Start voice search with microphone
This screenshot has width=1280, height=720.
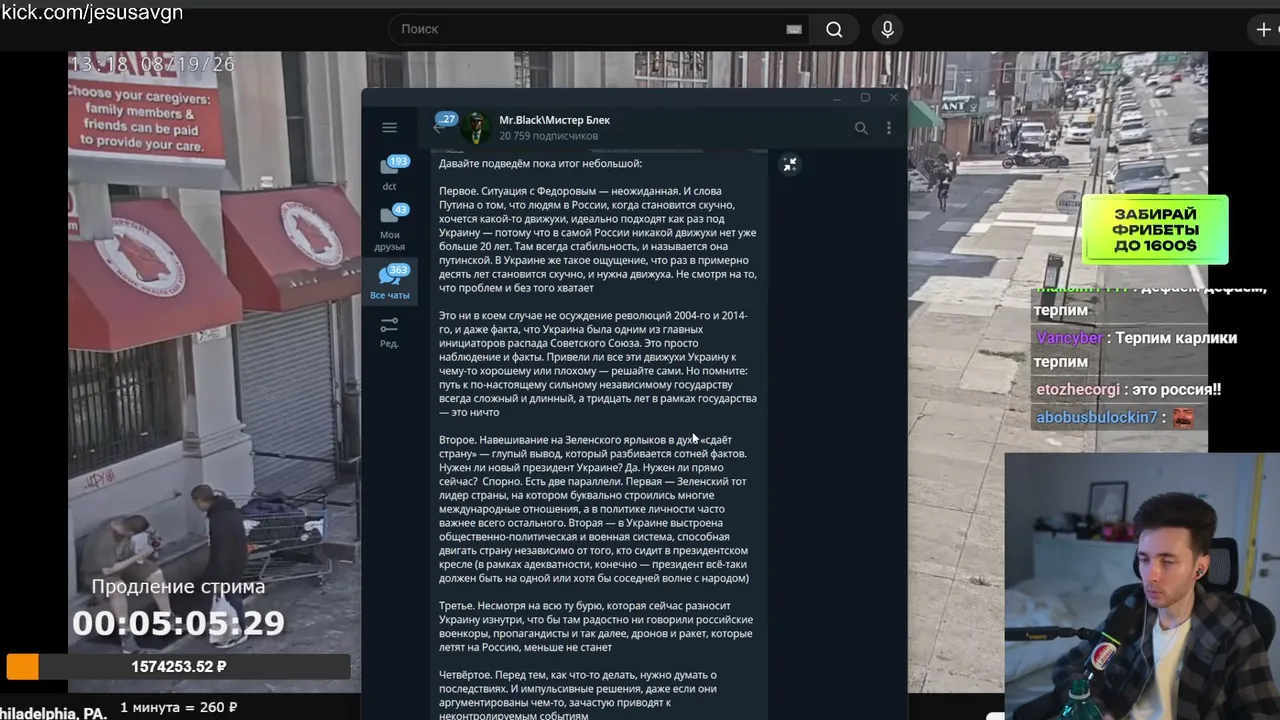(887, 29)
